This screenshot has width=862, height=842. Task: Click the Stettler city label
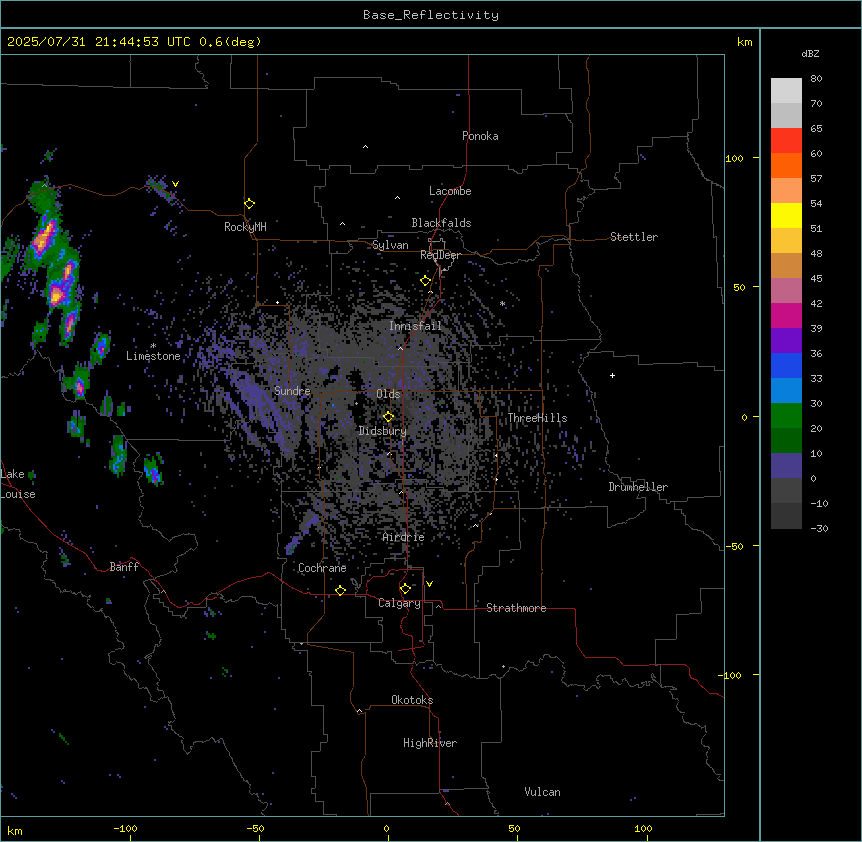tap(634, 237)
